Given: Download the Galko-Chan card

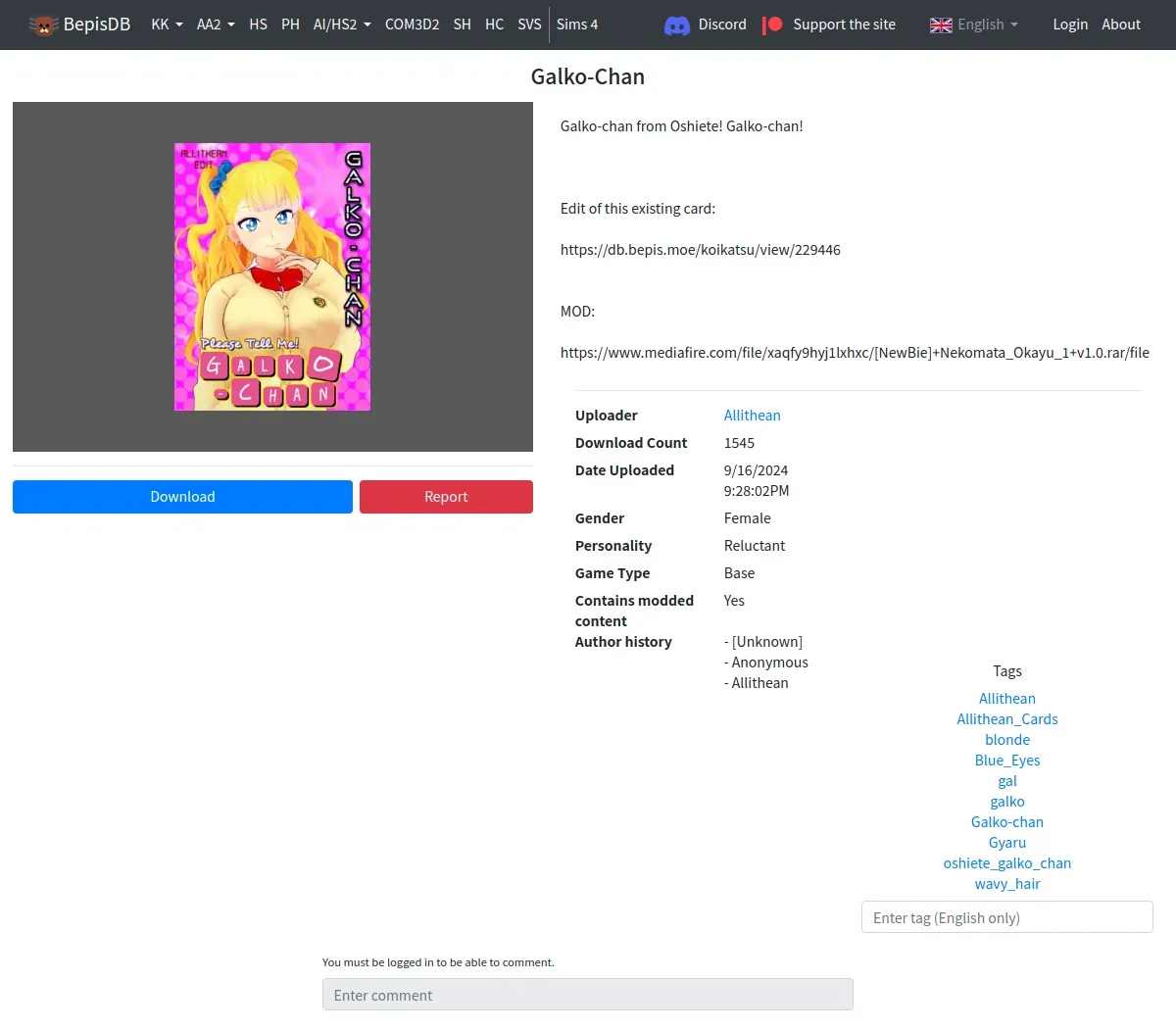Looking at the screenshot, I should [182, 497].
